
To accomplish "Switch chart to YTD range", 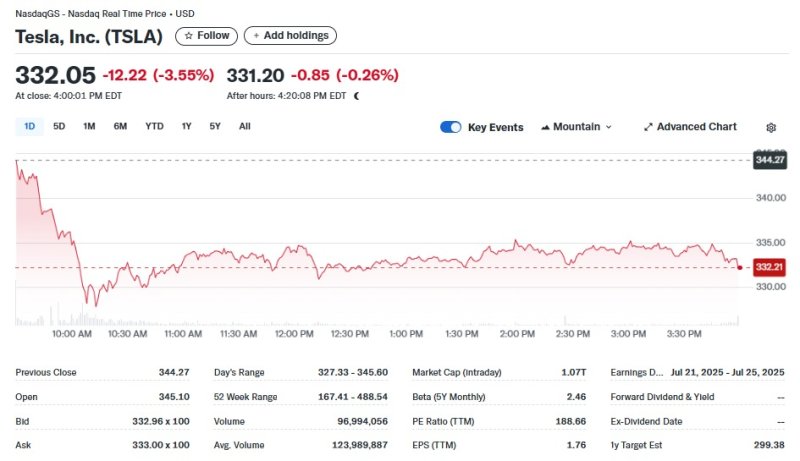I will coord(154,126).
